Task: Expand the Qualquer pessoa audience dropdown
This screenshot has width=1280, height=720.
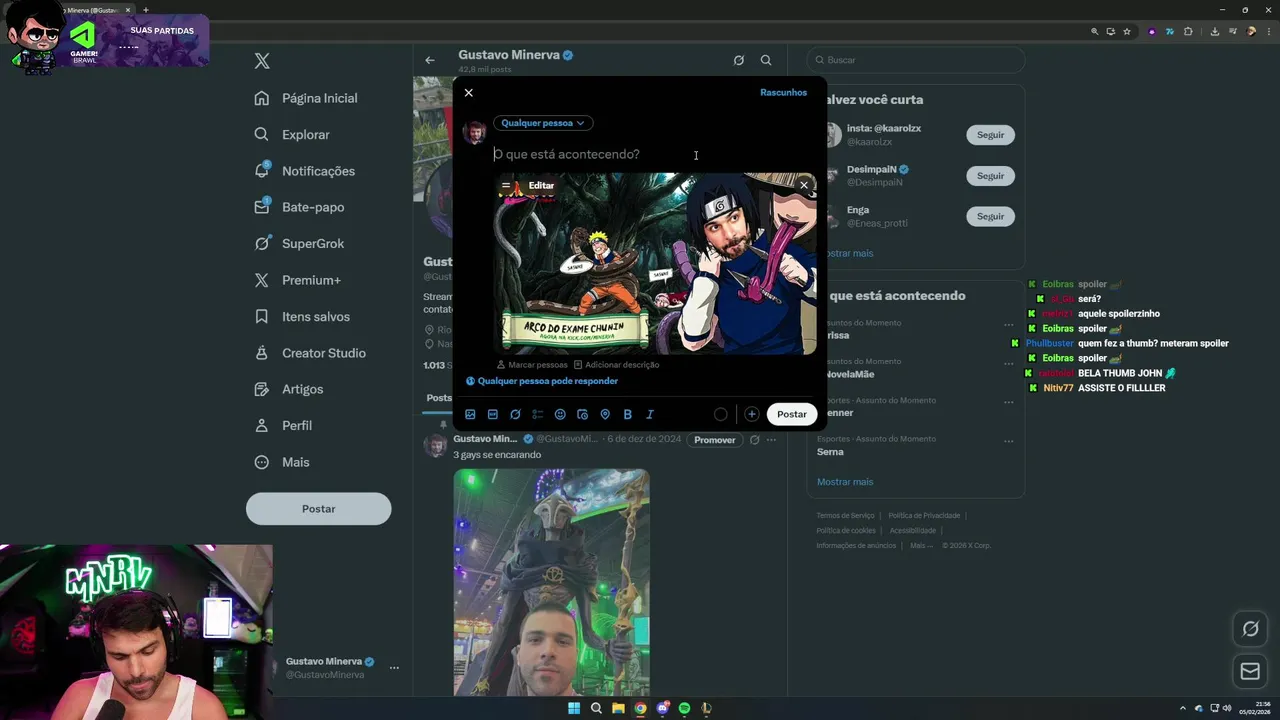Action: click(x=543, y=123)
